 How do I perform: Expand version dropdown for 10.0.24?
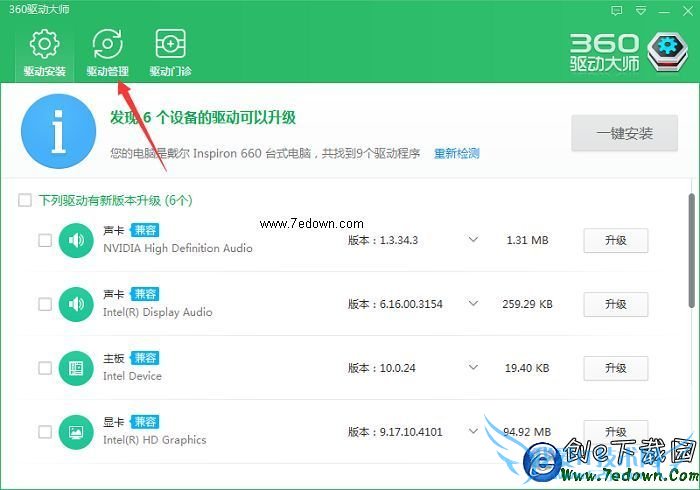473,367
